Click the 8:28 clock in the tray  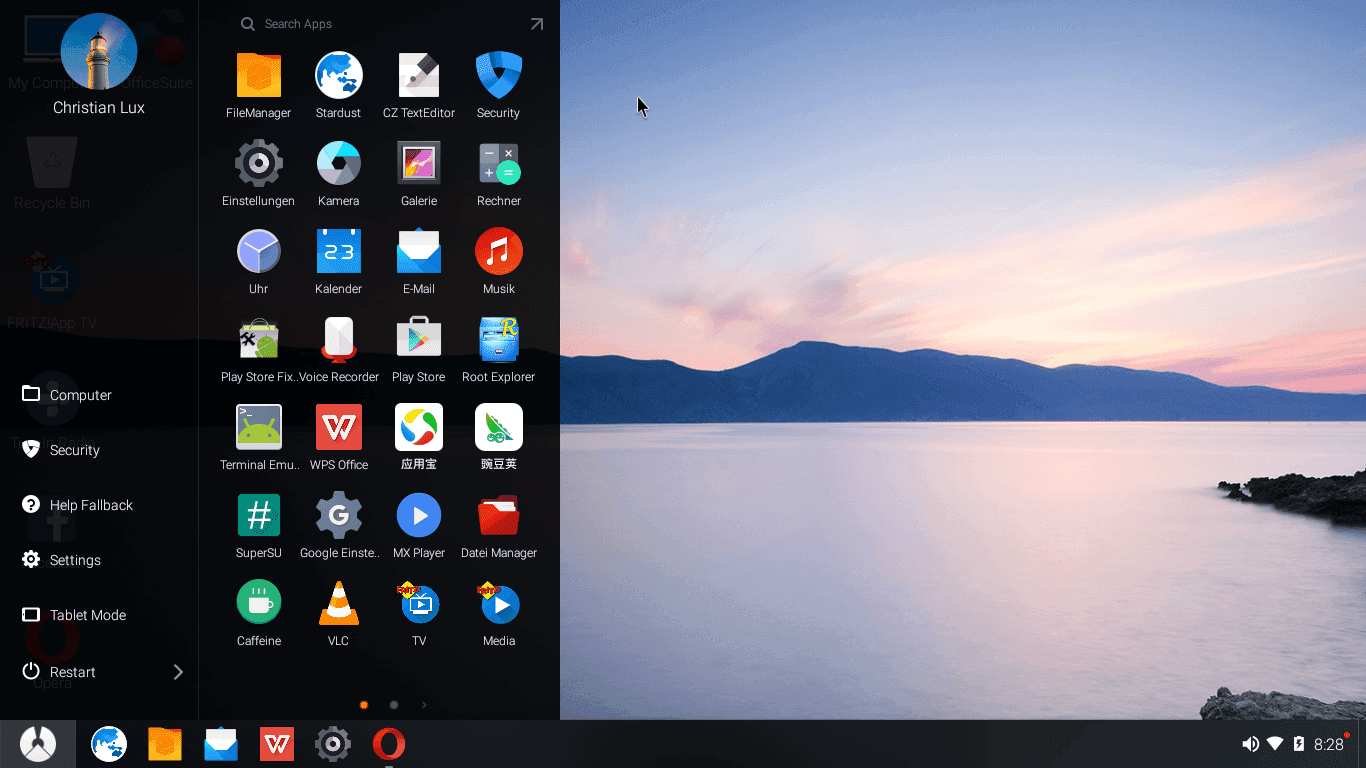[x=1329, y=744]
